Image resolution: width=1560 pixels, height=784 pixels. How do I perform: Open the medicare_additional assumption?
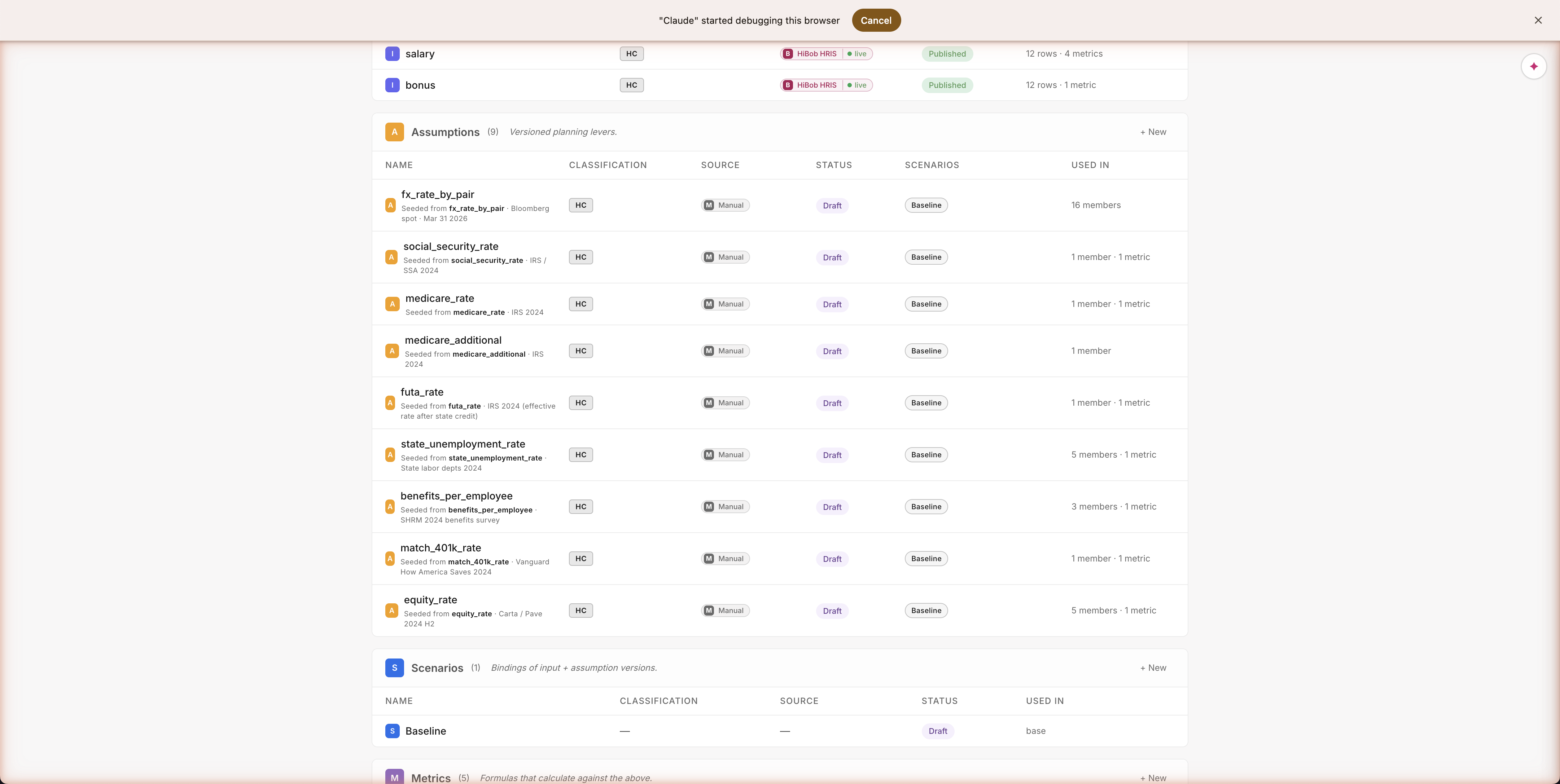(x=779, y=351)
